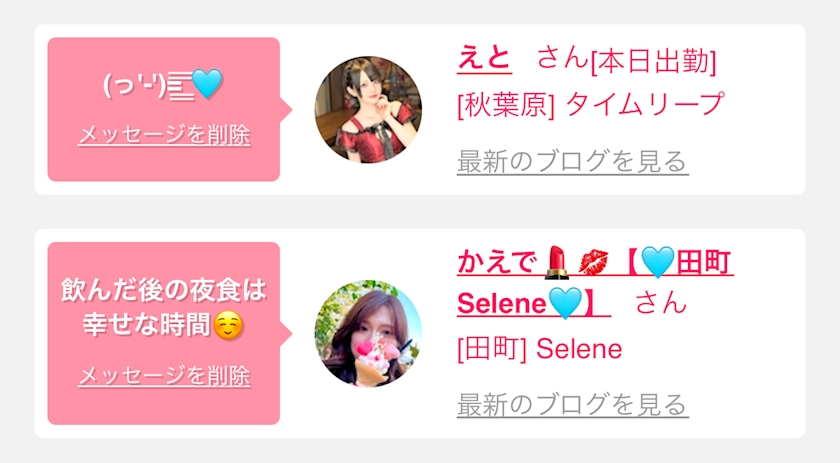This screenshot has width=840, height=463.
Task: Open えと's round profile photo
Action: coord(368,109)
